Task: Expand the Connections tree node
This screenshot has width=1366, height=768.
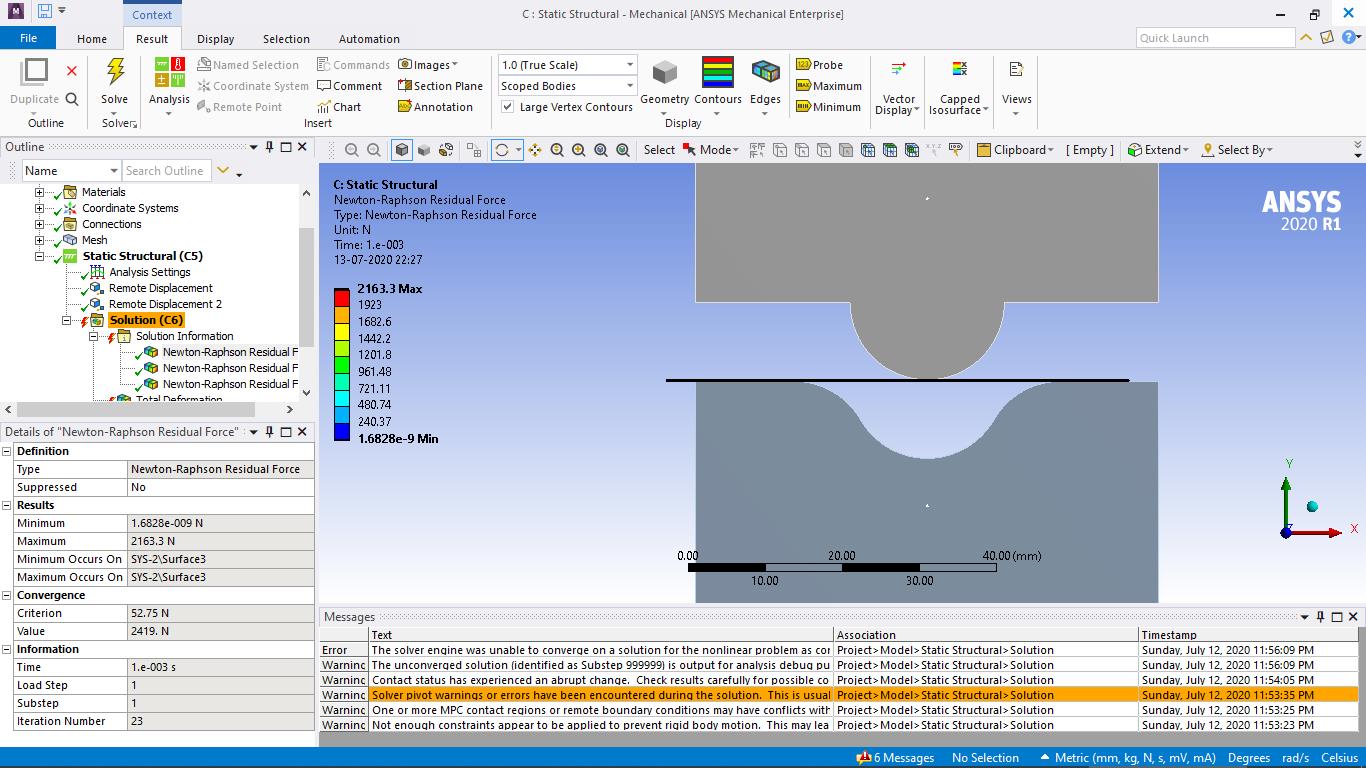Action: coord(40,224)
